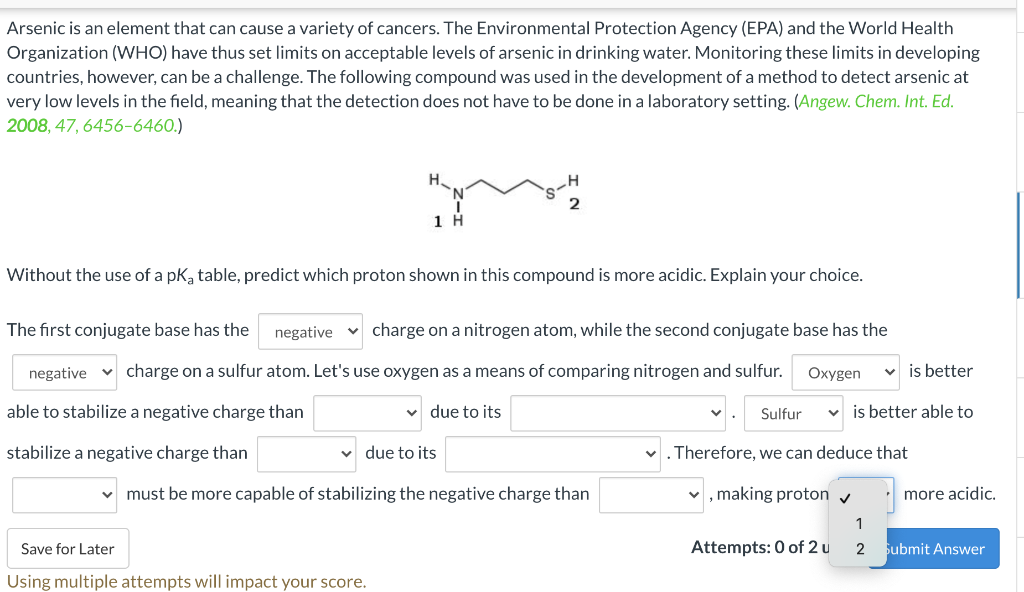The height and width of the screenshot is (592, 1024).
Task: Open the second 'negative' sulfur charge dropdown
Action: tap(64, 372)
